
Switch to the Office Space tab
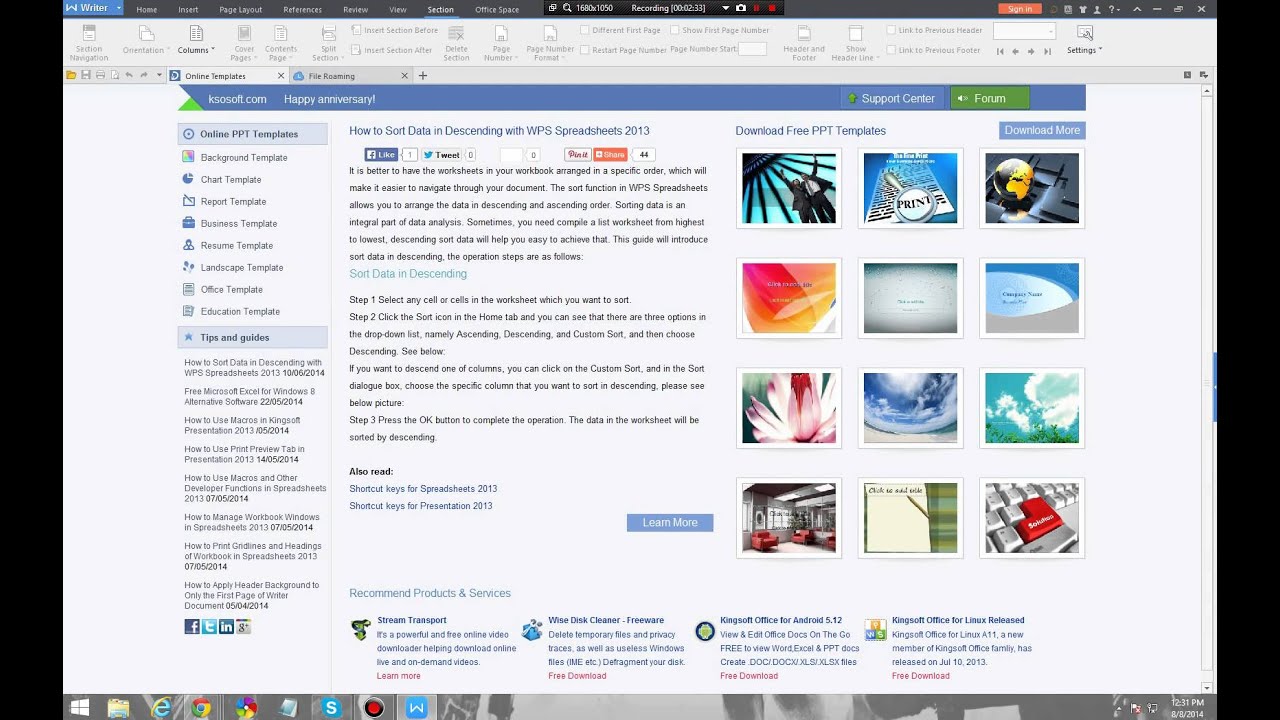click(x=497, y=9)
